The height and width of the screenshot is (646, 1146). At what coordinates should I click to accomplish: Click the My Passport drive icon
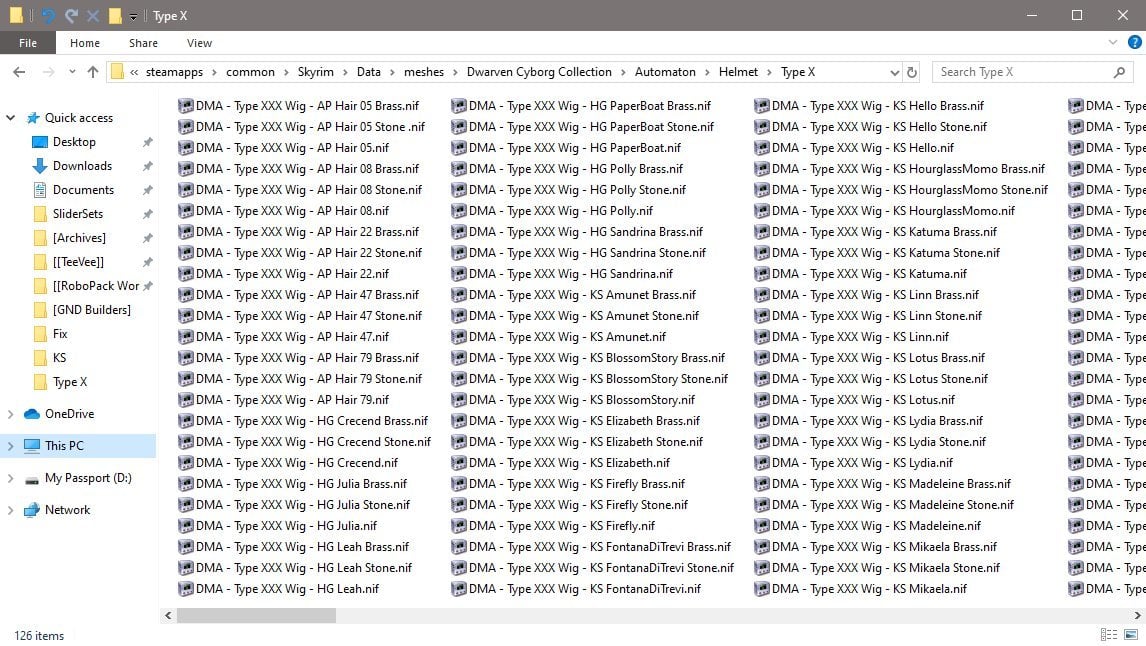click(x=31, y=479)
